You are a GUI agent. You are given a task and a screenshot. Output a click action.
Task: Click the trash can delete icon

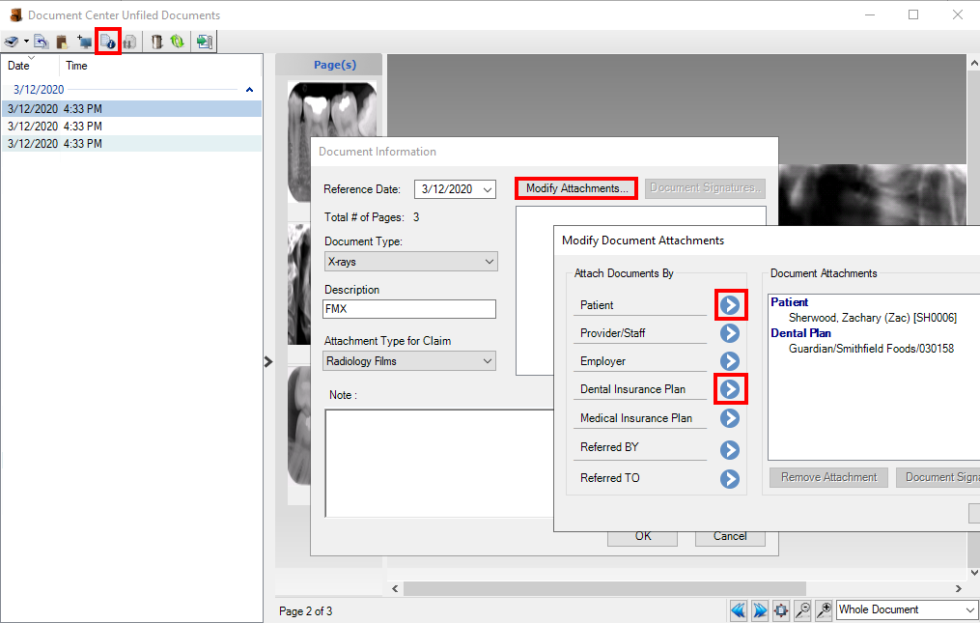click(156, 42)
